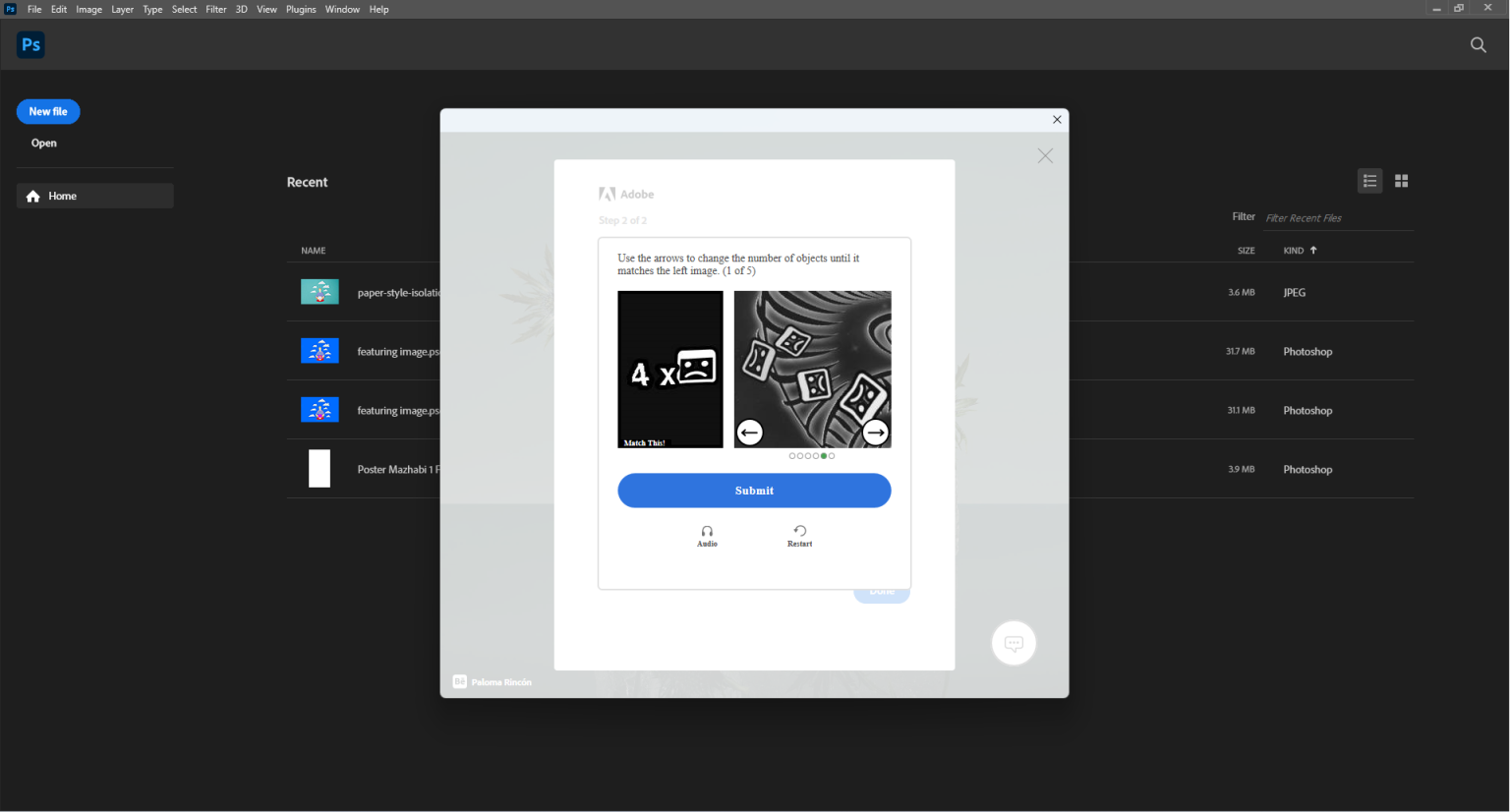
Task: Open the File menu
Action: [34, 9]
